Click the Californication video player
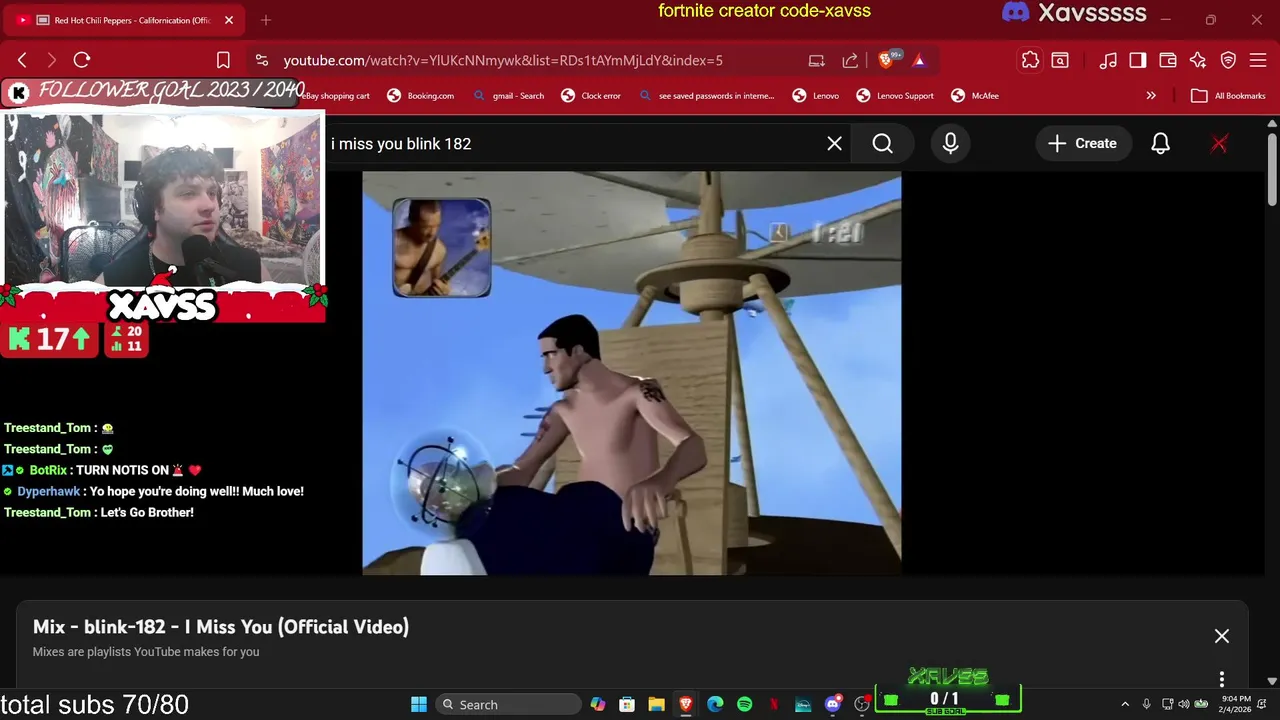The width and height of the screenshot is (1280, 720). 631,373
